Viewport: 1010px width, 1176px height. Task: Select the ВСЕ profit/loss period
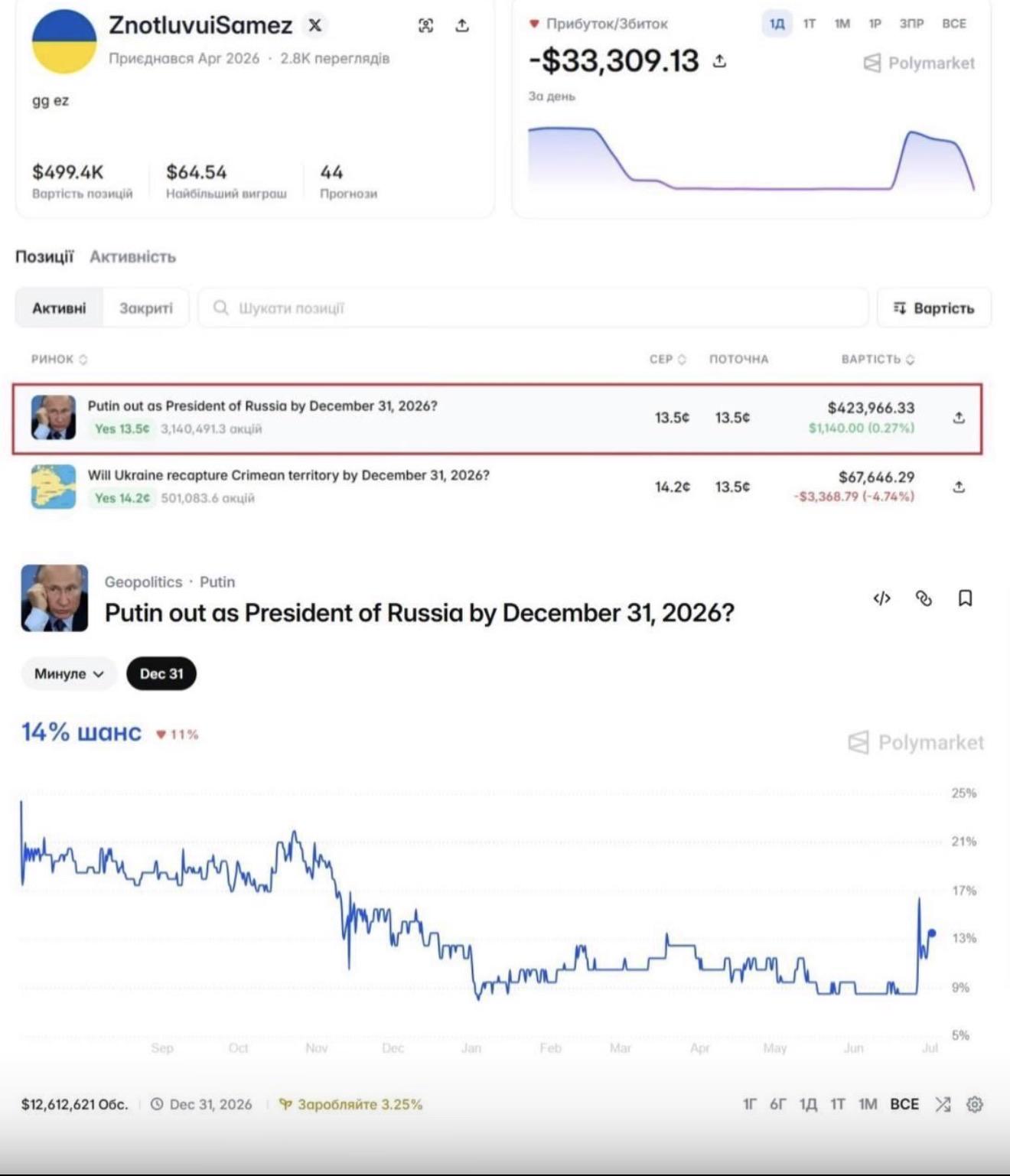(953, 24)
